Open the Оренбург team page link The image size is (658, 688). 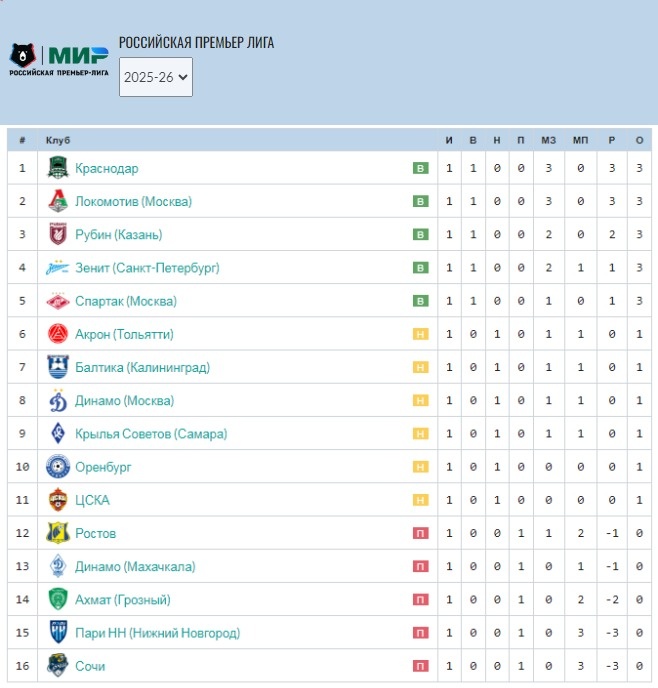click(x=103, y=467)
